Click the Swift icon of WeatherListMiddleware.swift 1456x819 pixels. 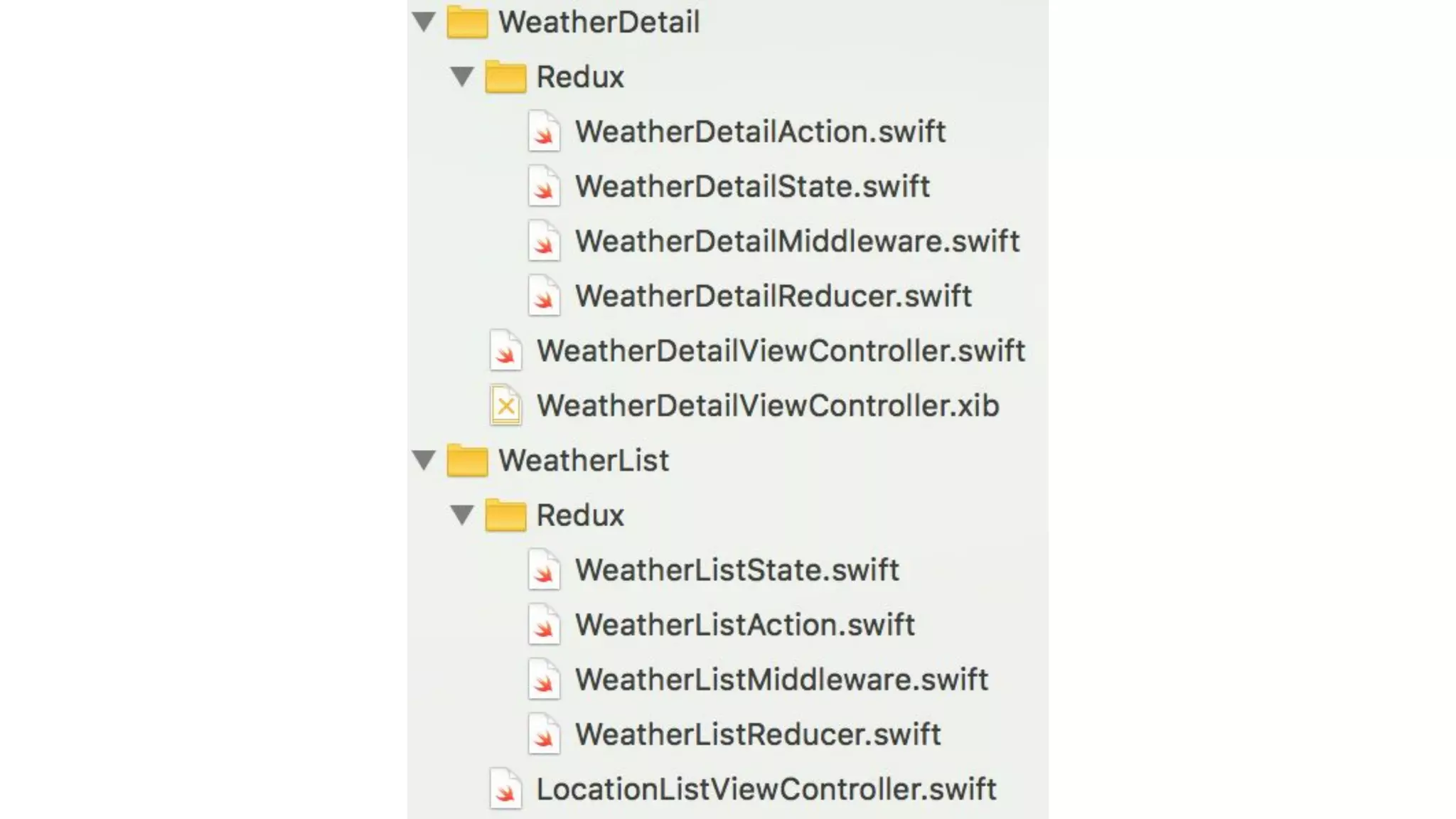pos(544,680)
